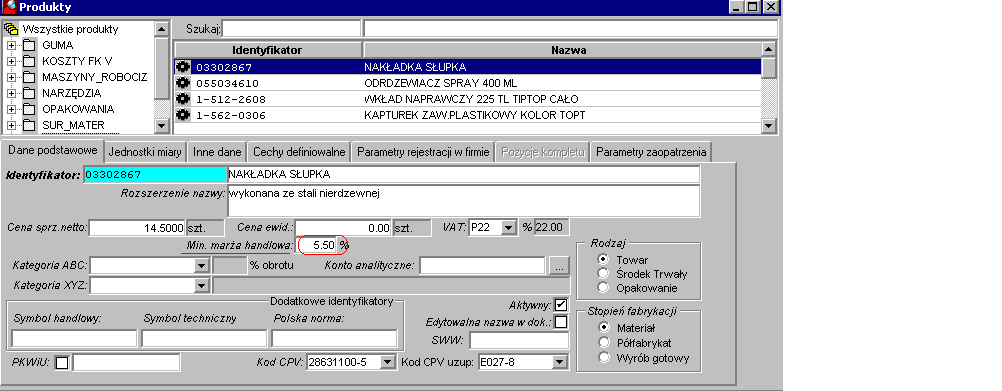Click the Rozszerzenie nazwy text area
This screenshot has width=1002, height=391.
463,201
